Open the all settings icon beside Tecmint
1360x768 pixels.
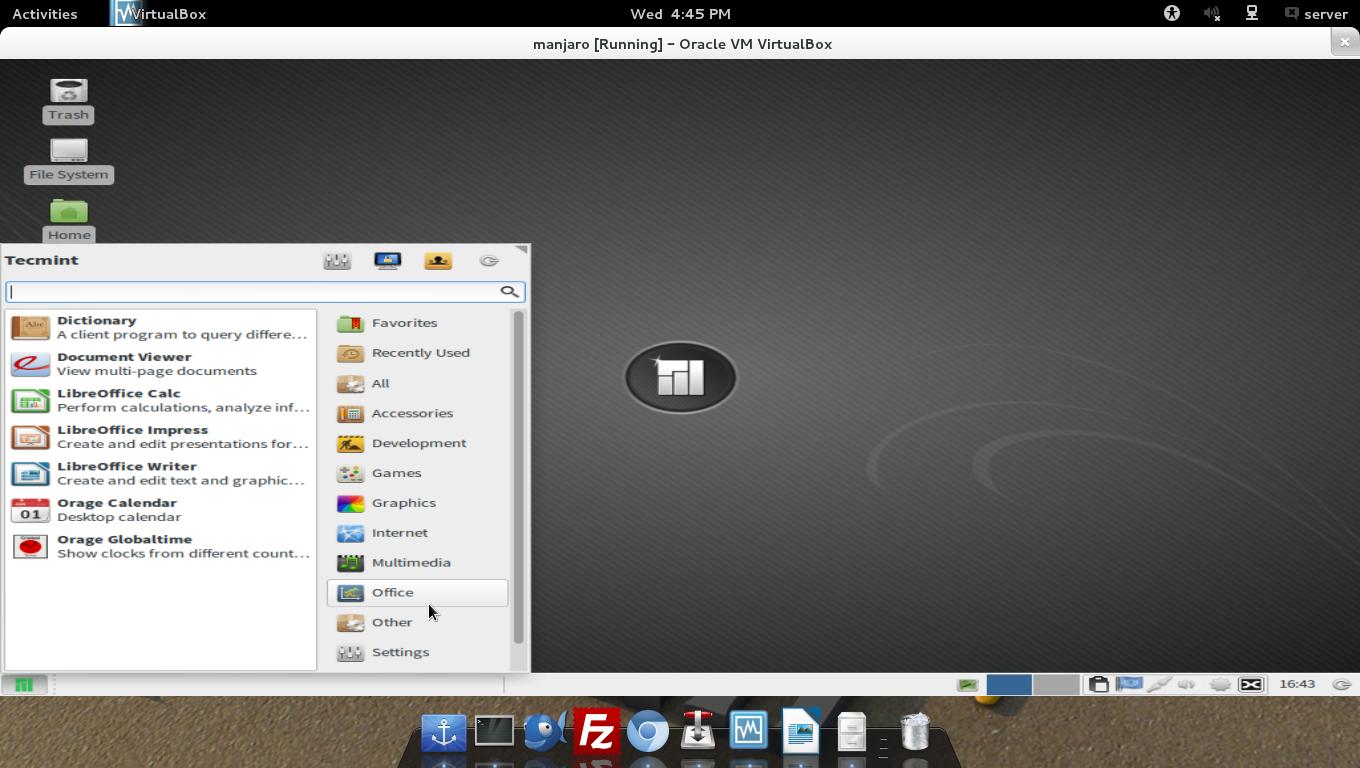[x=337, y=261]
